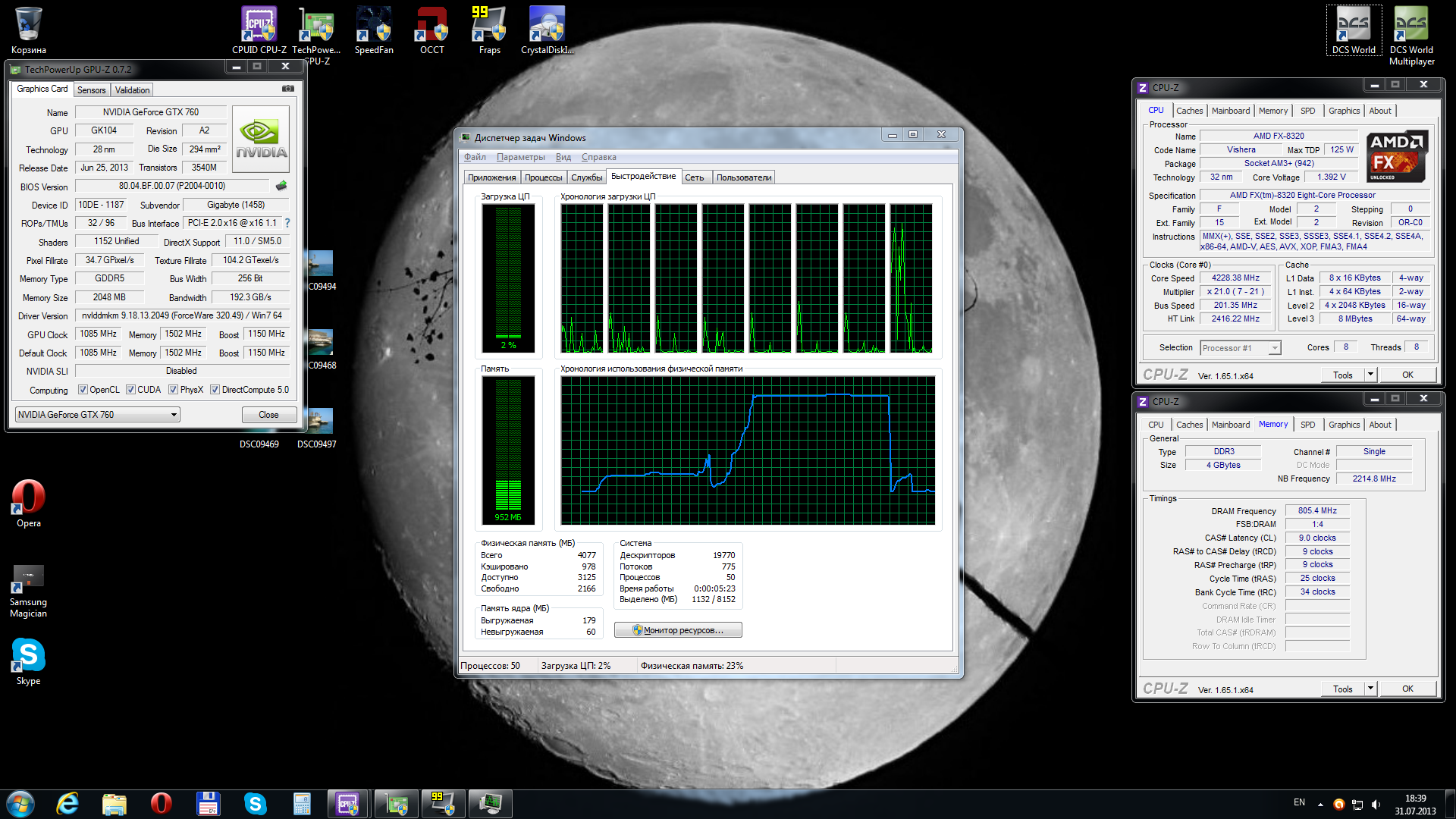Click GPU-Z screenshot camera icon
This screenshot has height=819, width=1456.
pos(288,89)
